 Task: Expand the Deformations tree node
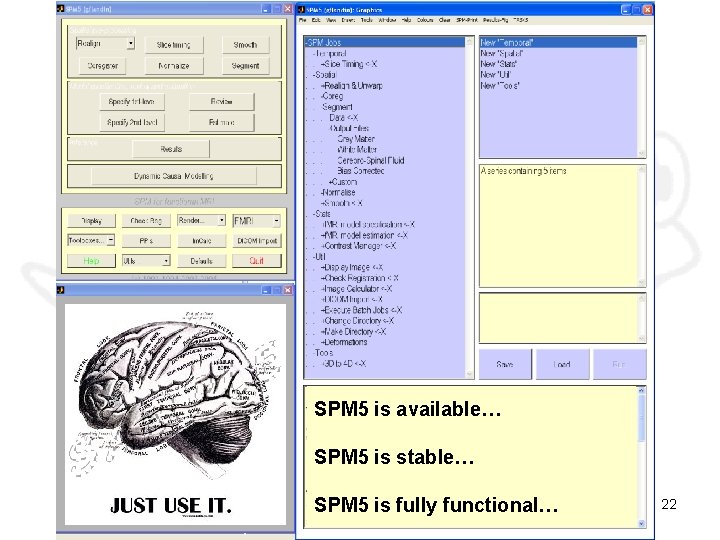344,342
